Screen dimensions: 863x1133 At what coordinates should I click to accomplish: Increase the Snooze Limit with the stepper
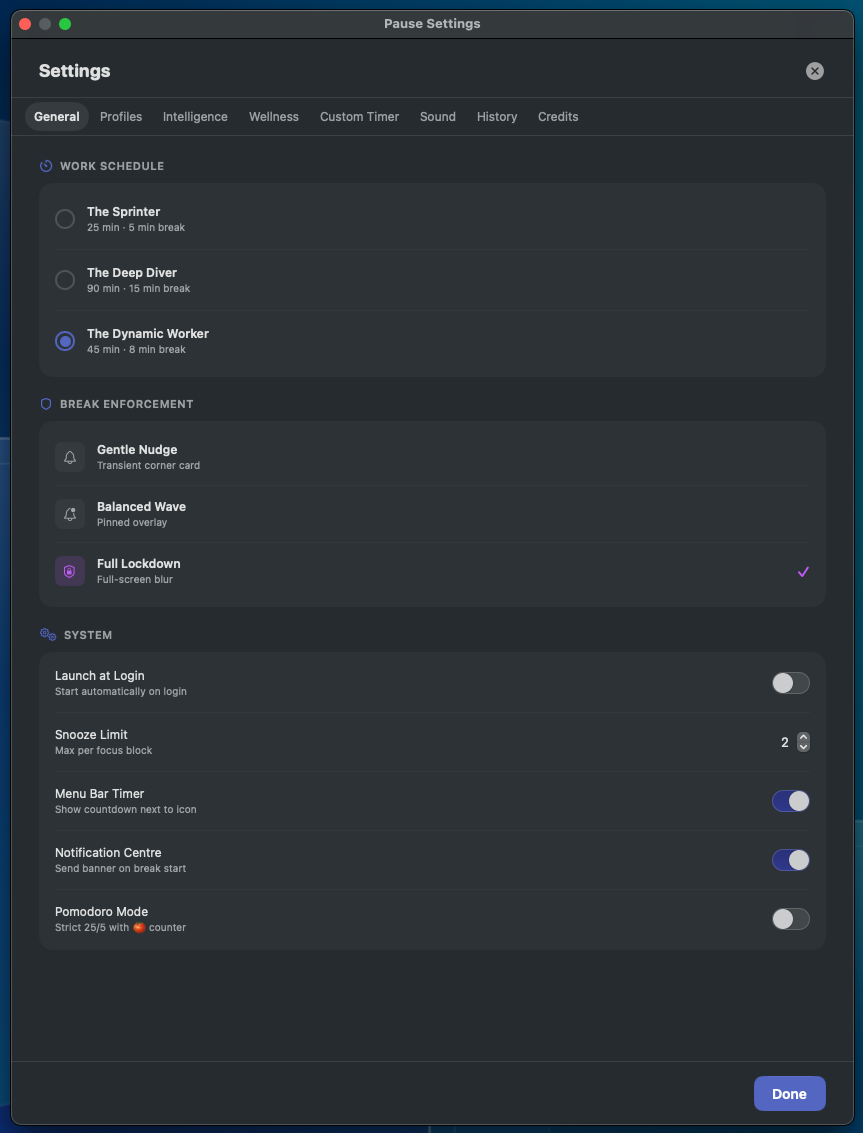click(x=803, y=737)
